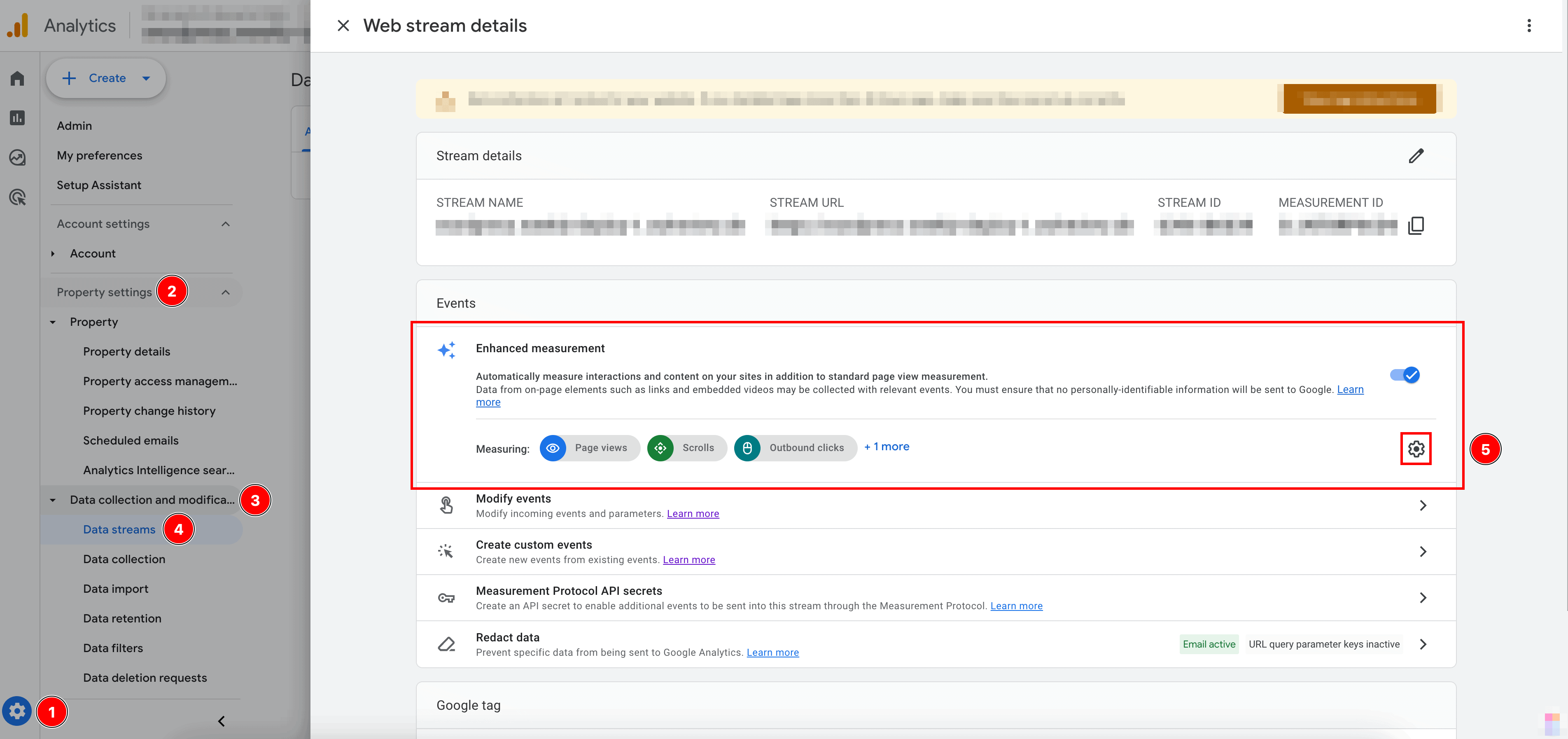
Task: Open the Advertising icon in left rail
Action: (17, 197)
